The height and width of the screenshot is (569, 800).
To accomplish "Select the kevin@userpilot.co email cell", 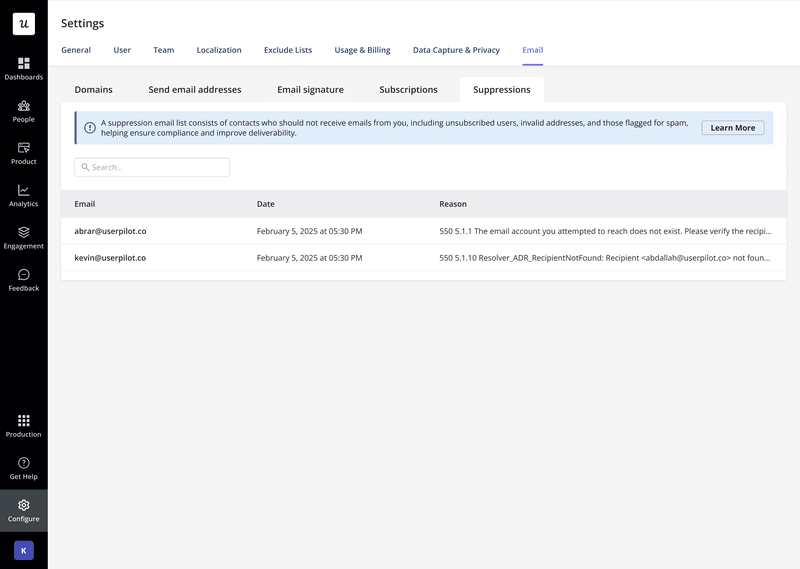I will point(110,258).
